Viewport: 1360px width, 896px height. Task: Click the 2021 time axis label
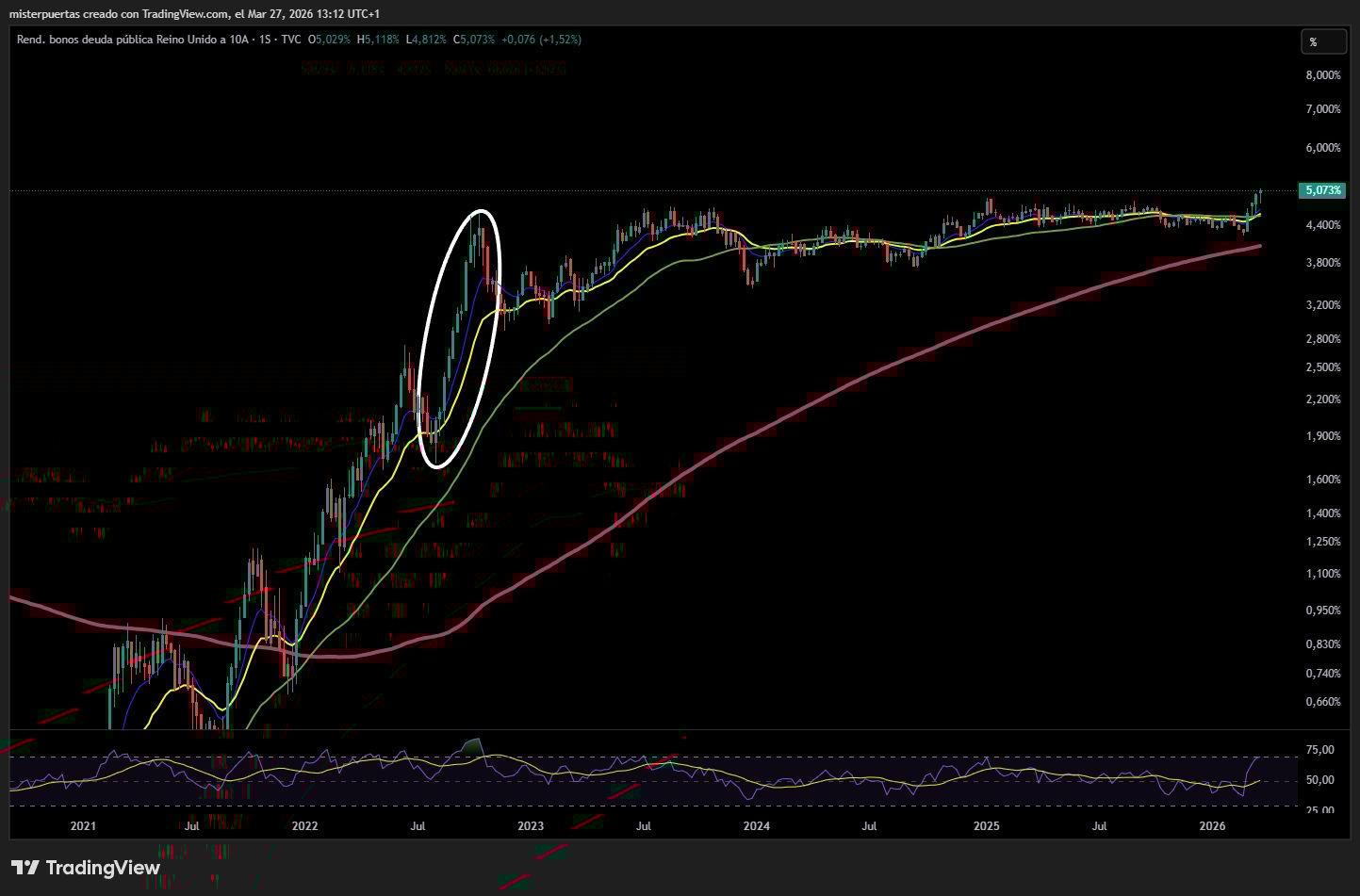[83, 827]
